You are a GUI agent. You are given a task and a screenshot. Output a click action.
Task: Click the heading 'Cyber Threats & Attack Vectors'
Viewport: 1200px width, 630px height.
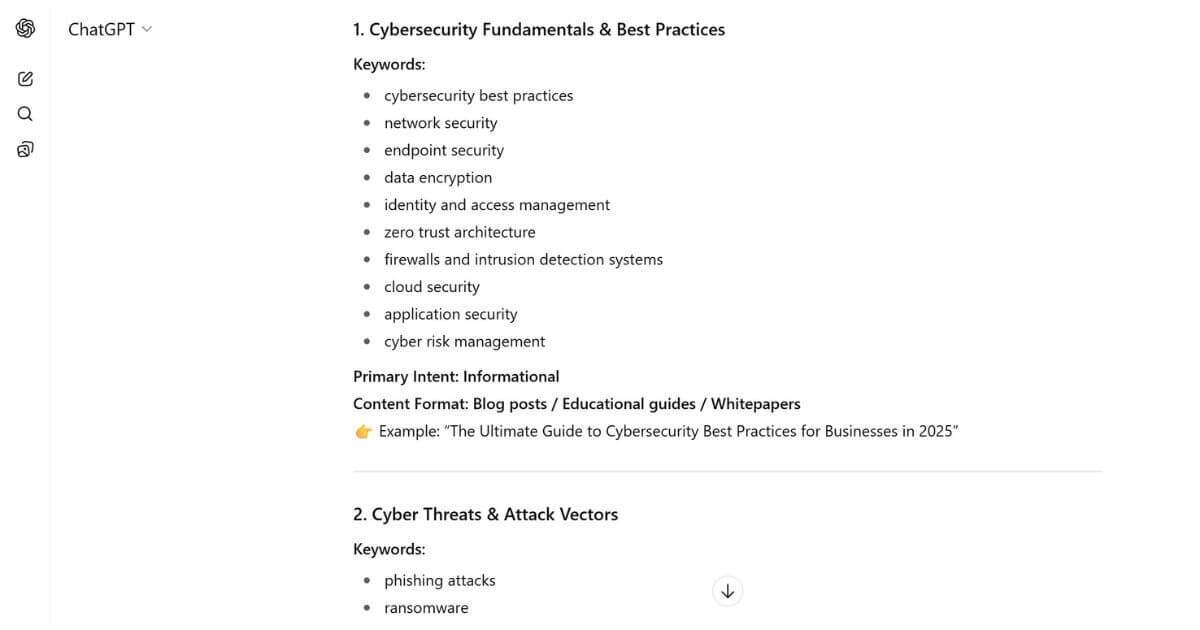485,515
